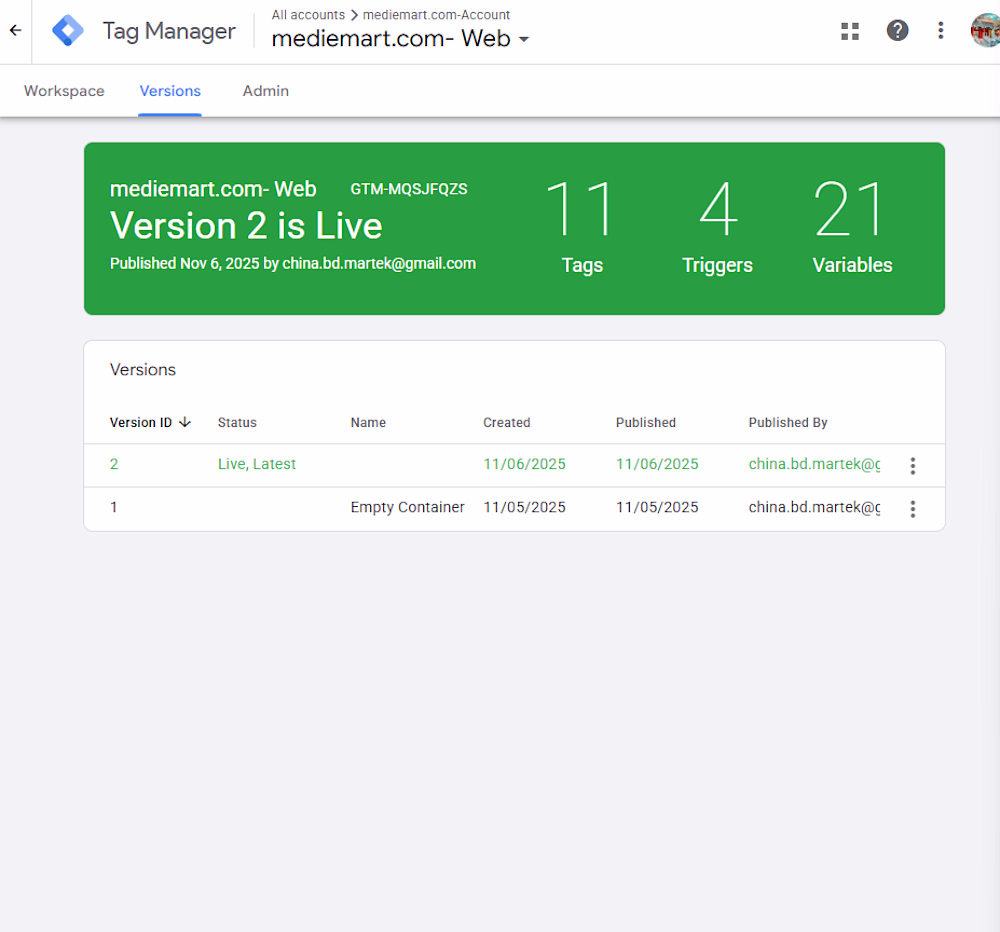The width and height of the screenshot is (1000, 932).
Task: Go back using the arrow icon
Action: [15, 30]
